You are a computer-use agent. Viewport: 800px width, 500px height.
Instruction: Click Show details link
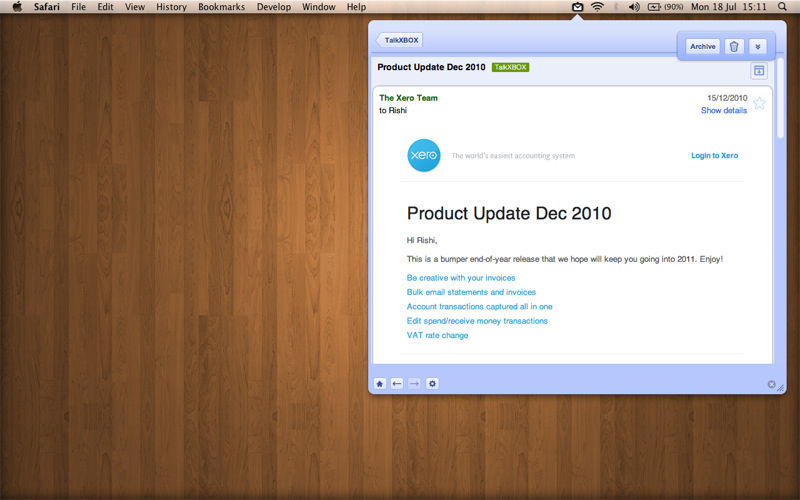(x=723, y=110)
